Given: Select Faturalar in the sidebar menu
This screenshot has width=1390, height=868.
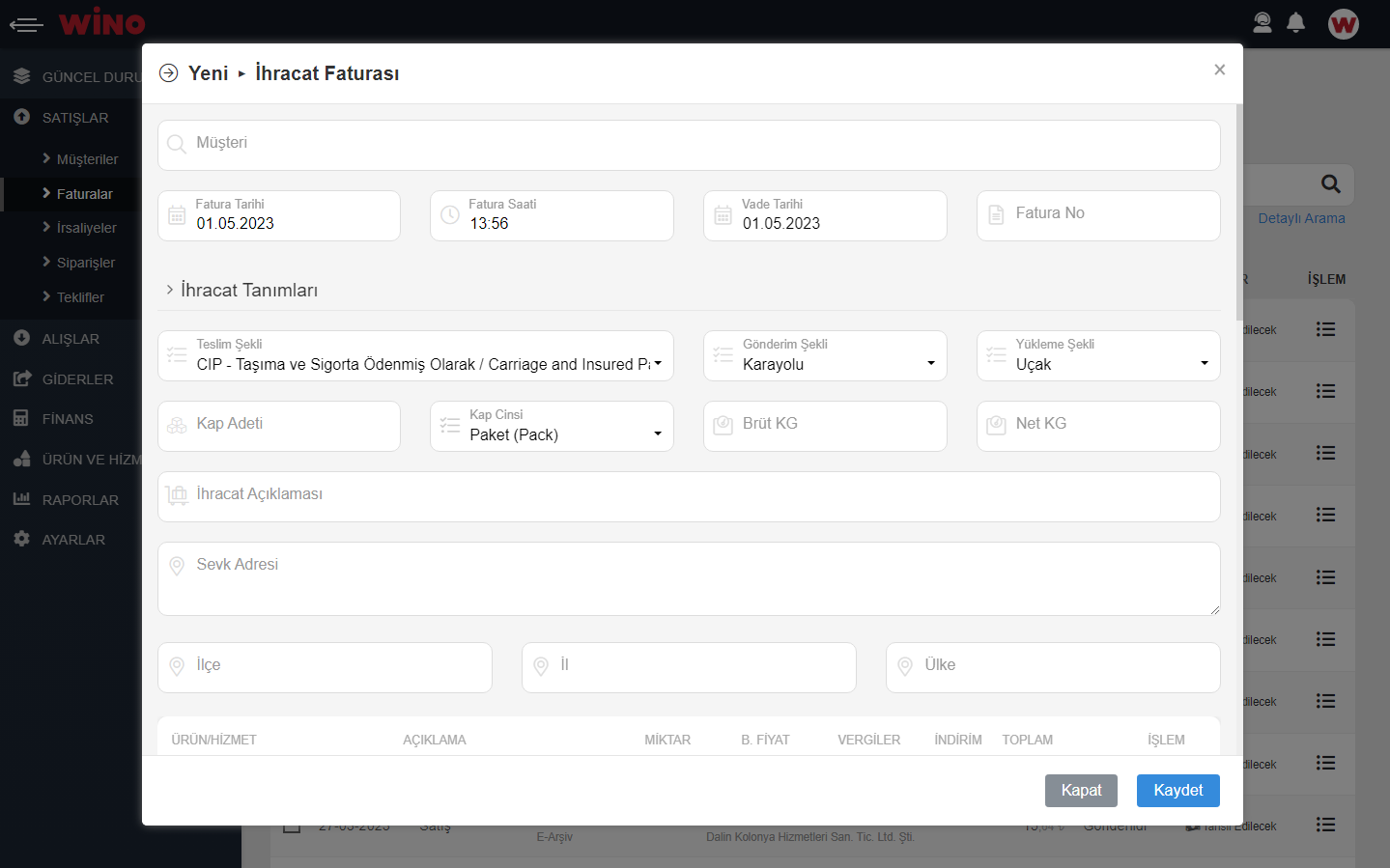Looking at the screenshot, I should click(x=84, y=194).
